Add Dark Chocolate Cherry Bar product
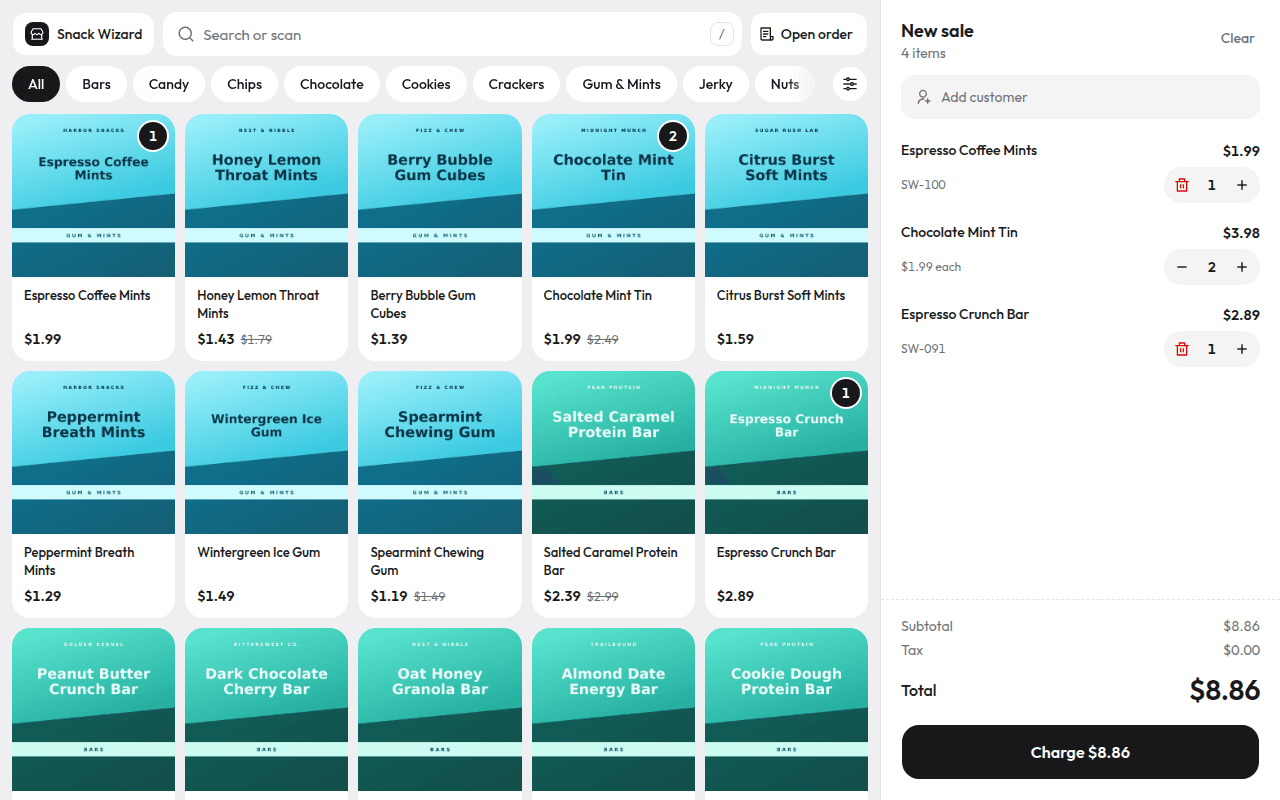The image size is (1280, 800). click(266, 714)
